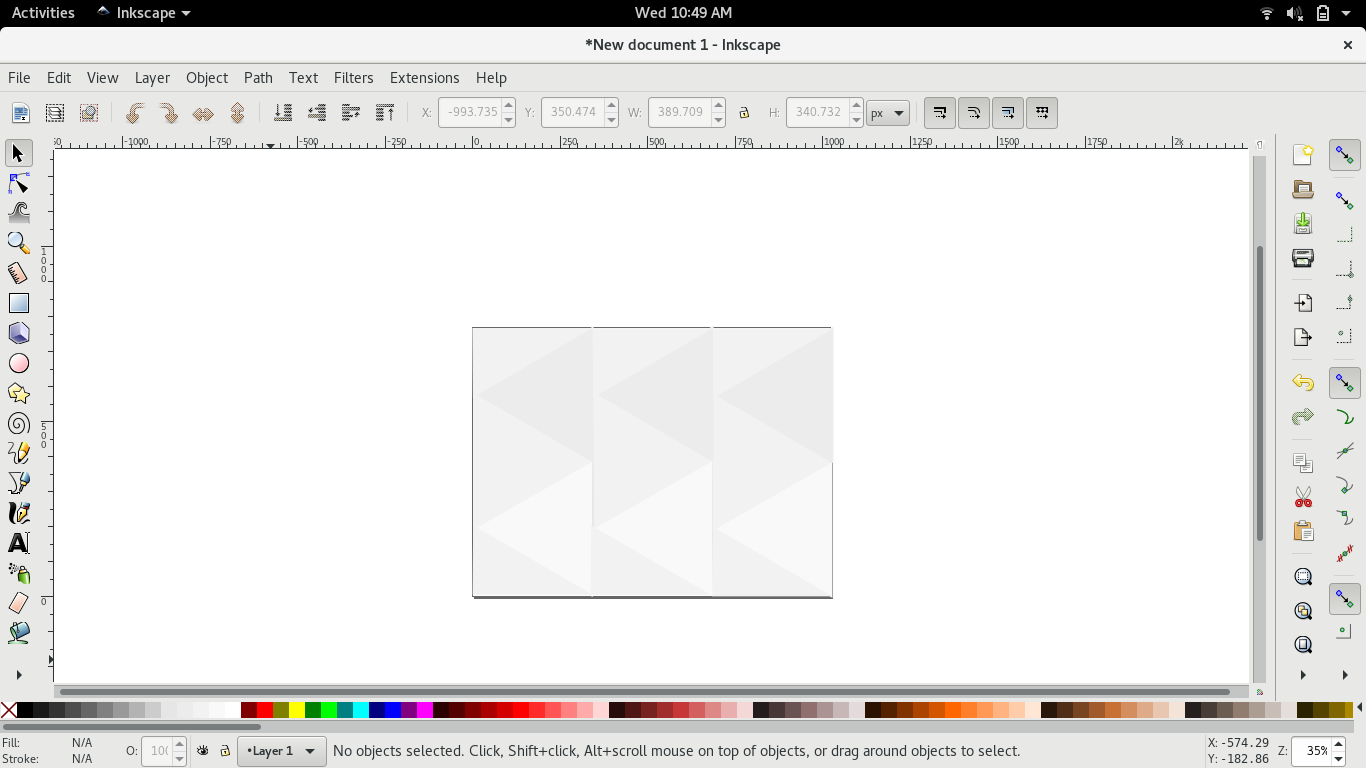1366x768 pixels.
Task: Select the Spiral tool
Action: 18,422
